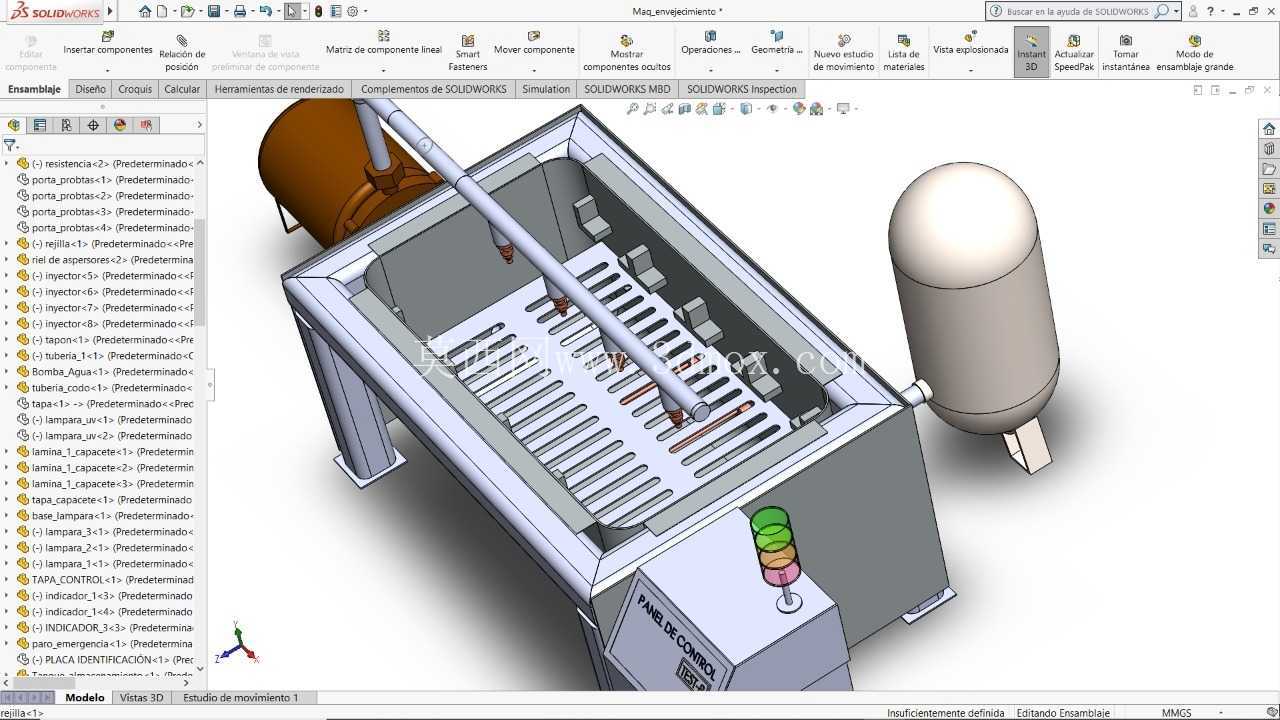Switch to Vistas 3D bottom tab
This screenshot has height=720, width=1280.
point(141,698)
